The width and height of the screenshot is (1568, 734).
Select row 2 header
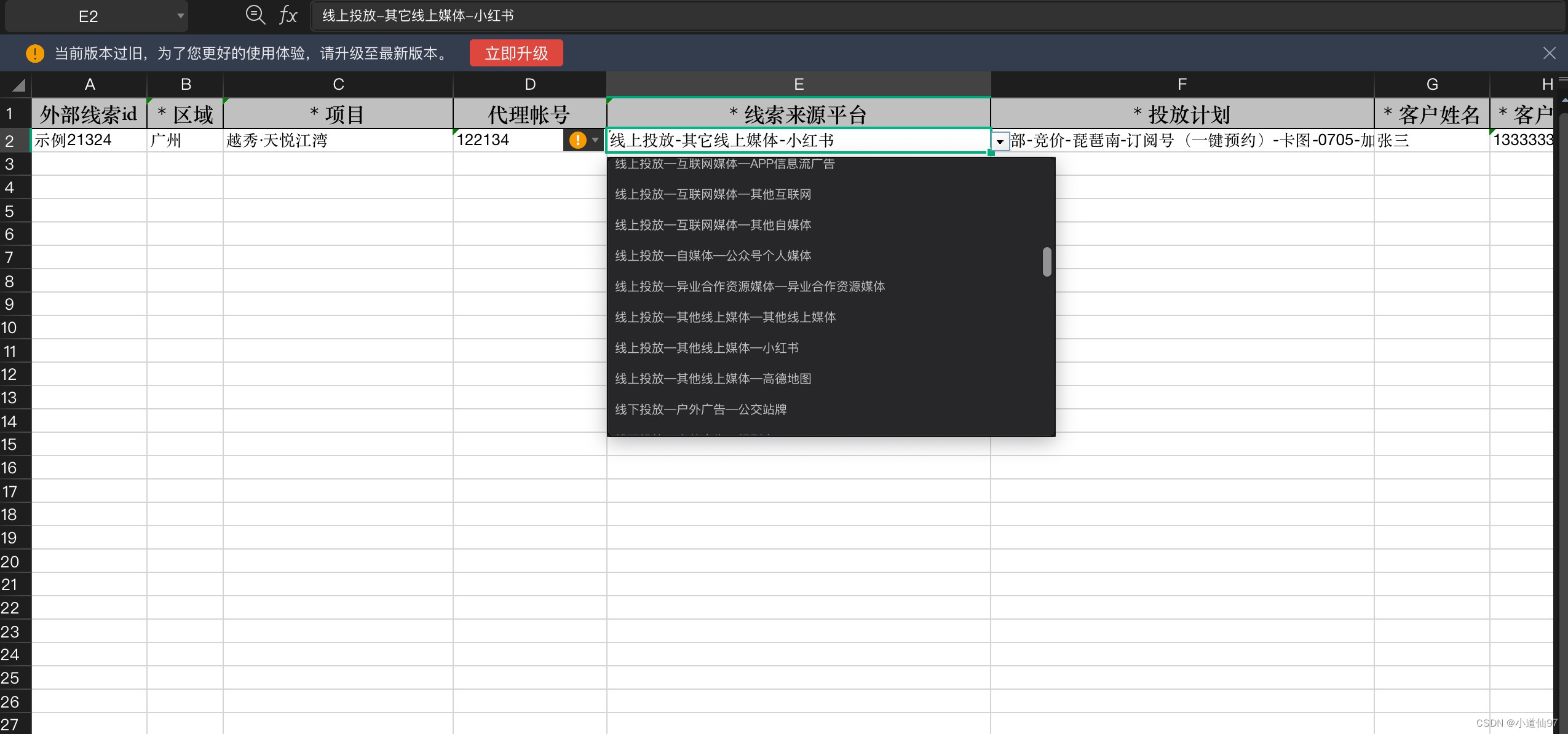[x=10, y=141]
